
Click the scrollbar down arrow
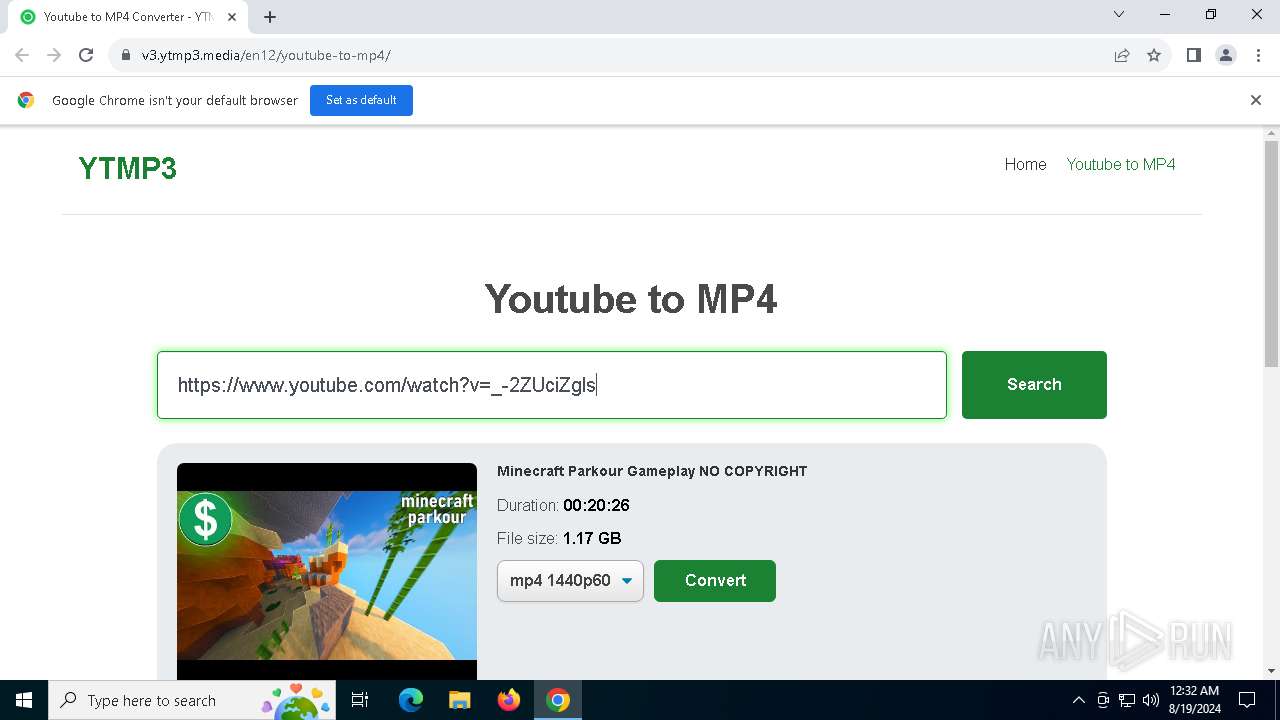click(1271, 671)
